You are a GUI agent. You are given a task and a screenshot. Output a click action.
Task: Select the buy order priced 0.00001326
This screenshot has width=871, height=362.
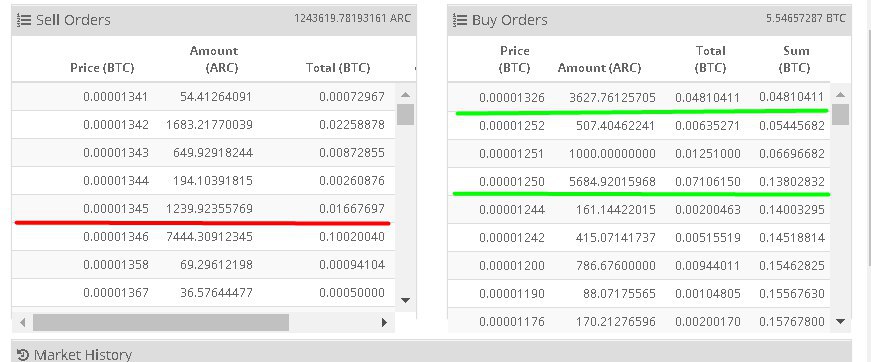(639, 97)
